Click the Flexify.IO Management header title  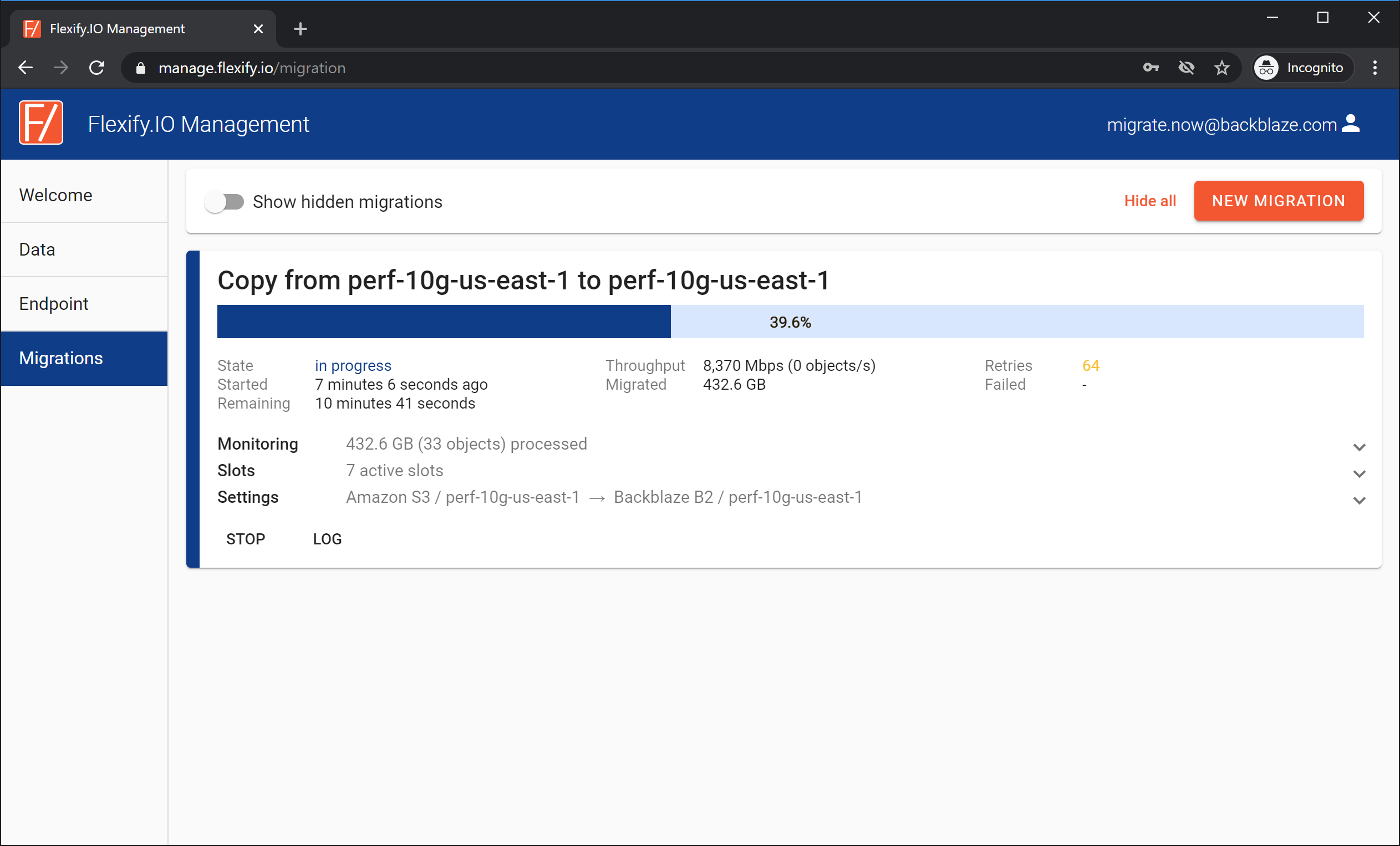(x=198, y=124)
